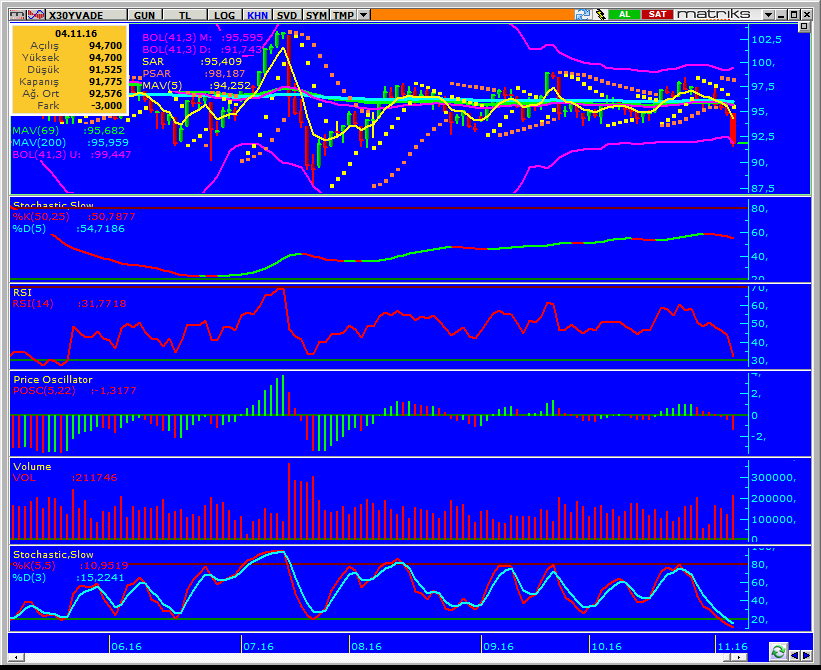This screenshot has width=821, height=670.
Task: Click the green reload icon at bottom right
Action: click(x=778, y=652)
